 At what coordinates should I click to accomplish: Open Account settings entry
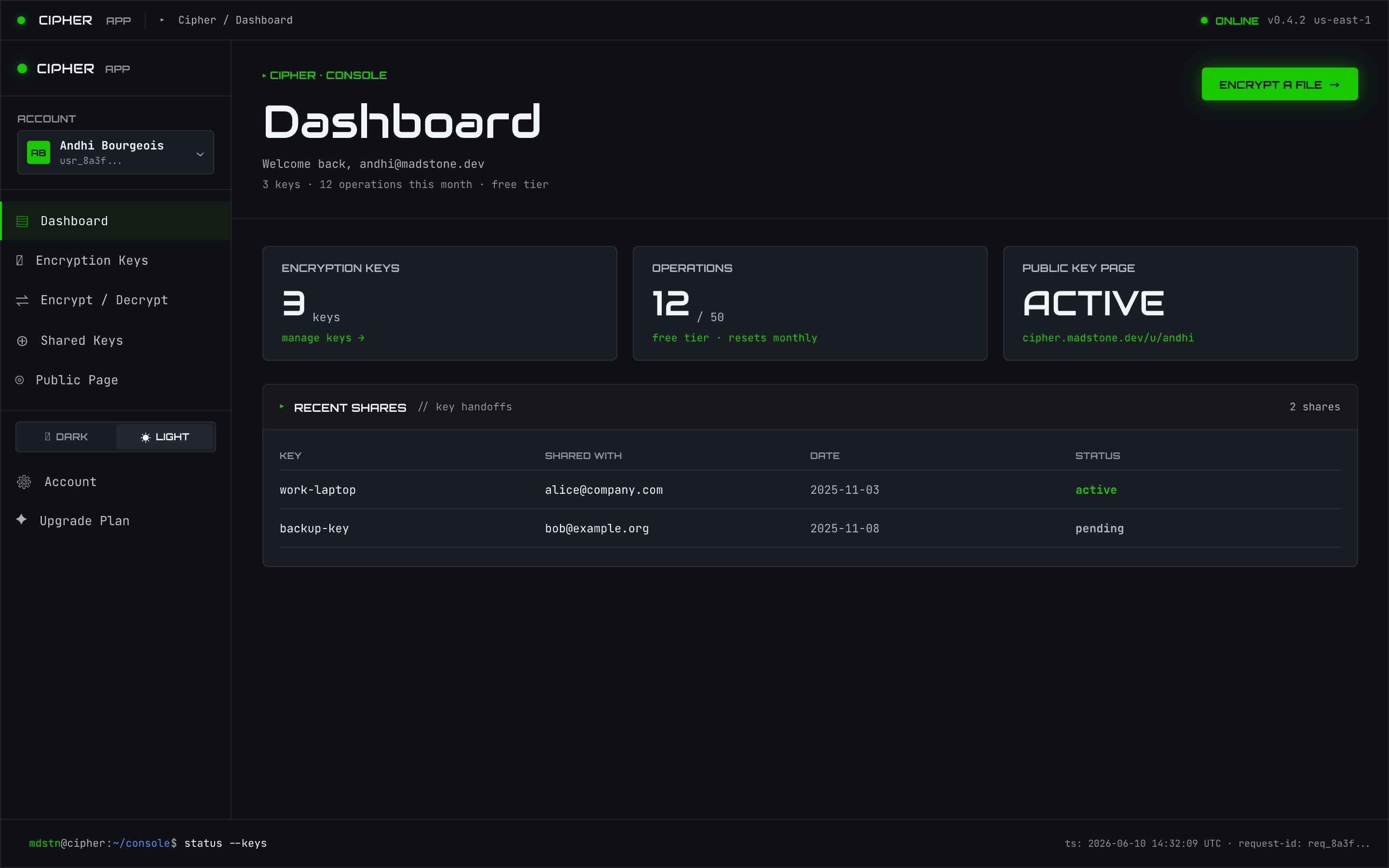point(116,482)
